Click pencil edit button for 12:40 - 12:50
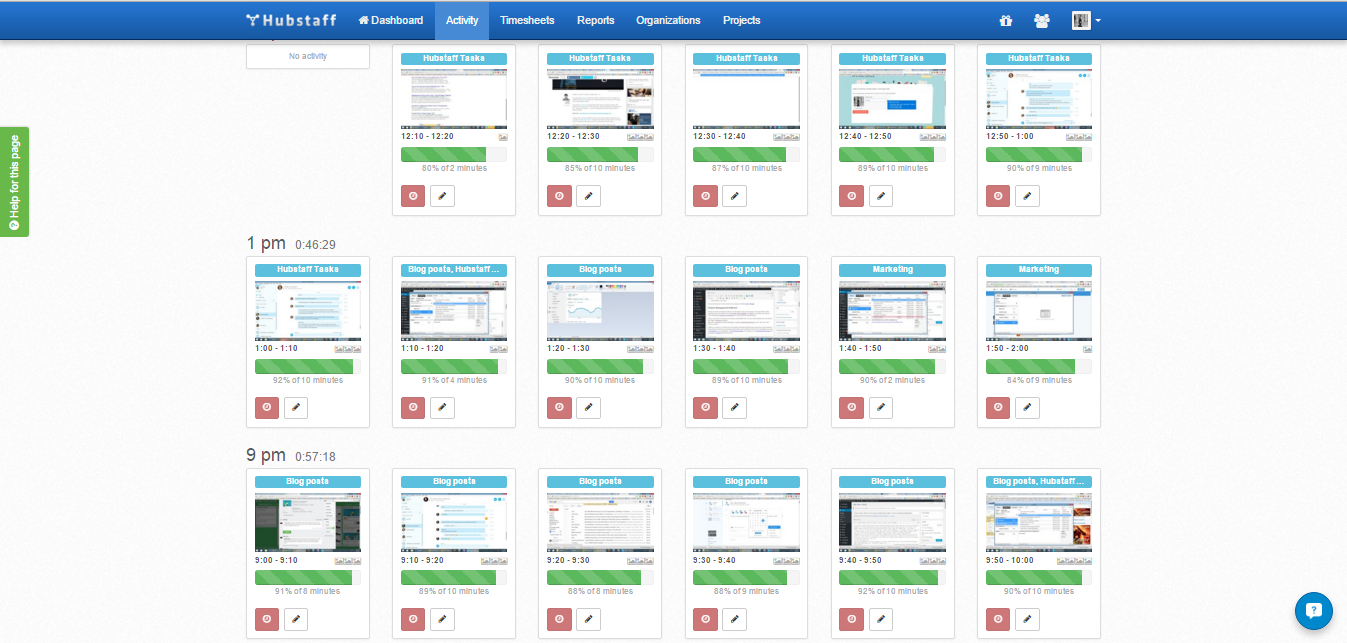Image resolution: width=1347 pixels, height=643 pixels. point(880,196)
